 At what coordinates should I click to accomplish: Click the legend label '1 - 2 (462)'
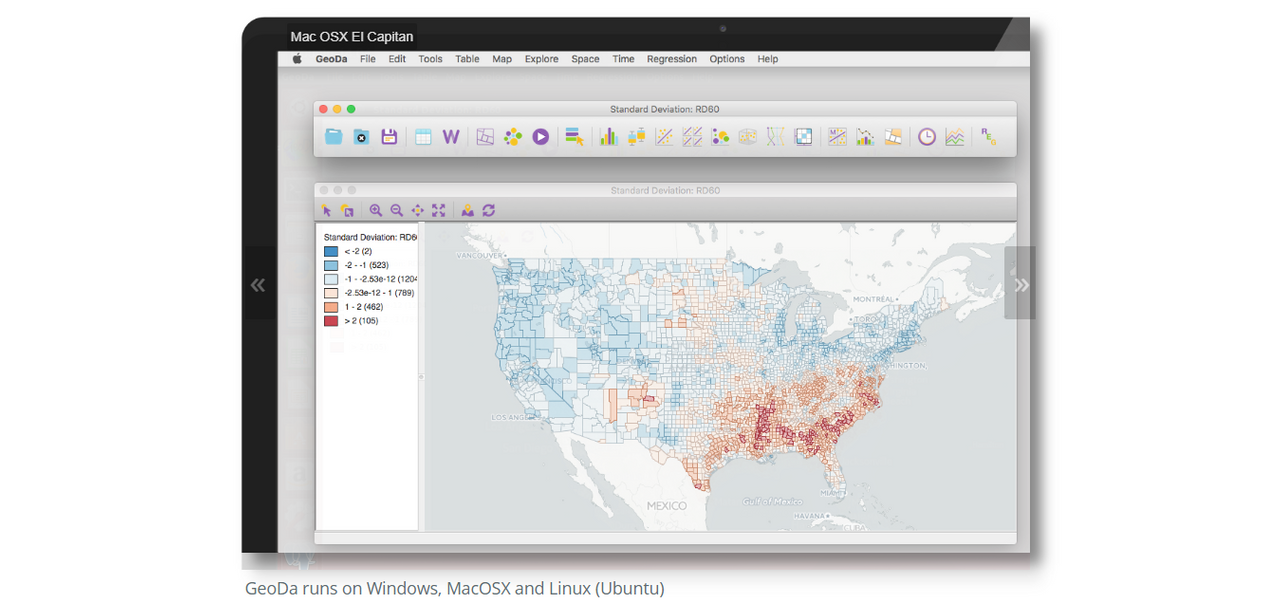tap(364, 307)
